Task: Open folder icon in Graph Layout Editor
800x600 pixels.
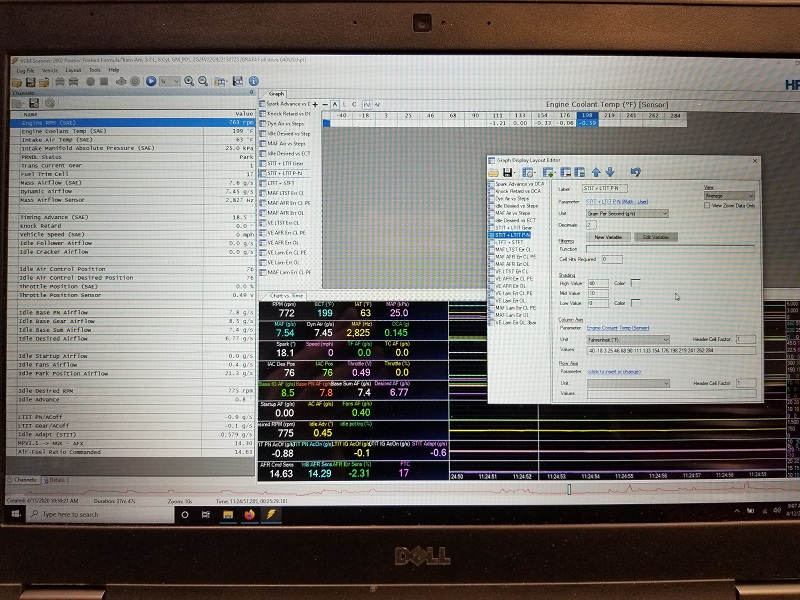Action: 493,172
